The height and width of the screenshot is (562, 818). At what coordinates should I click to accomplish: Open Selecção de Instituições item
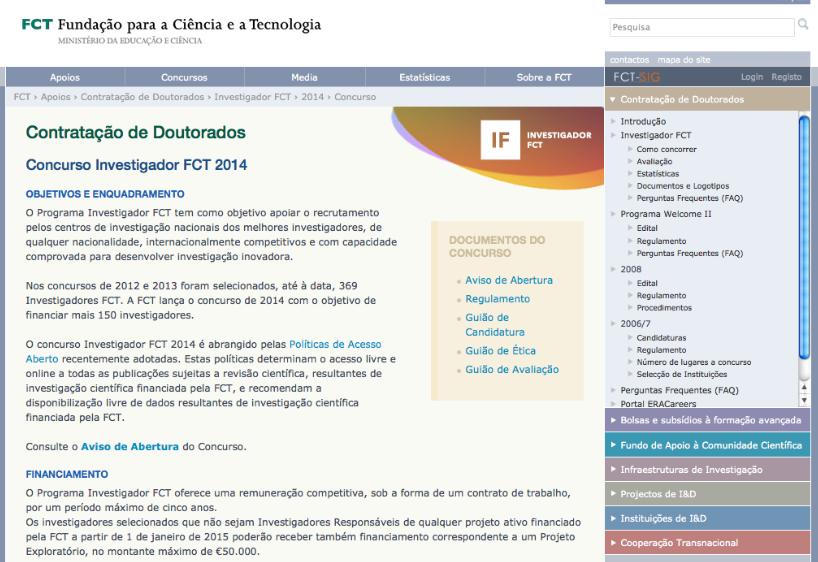(681, 374)
